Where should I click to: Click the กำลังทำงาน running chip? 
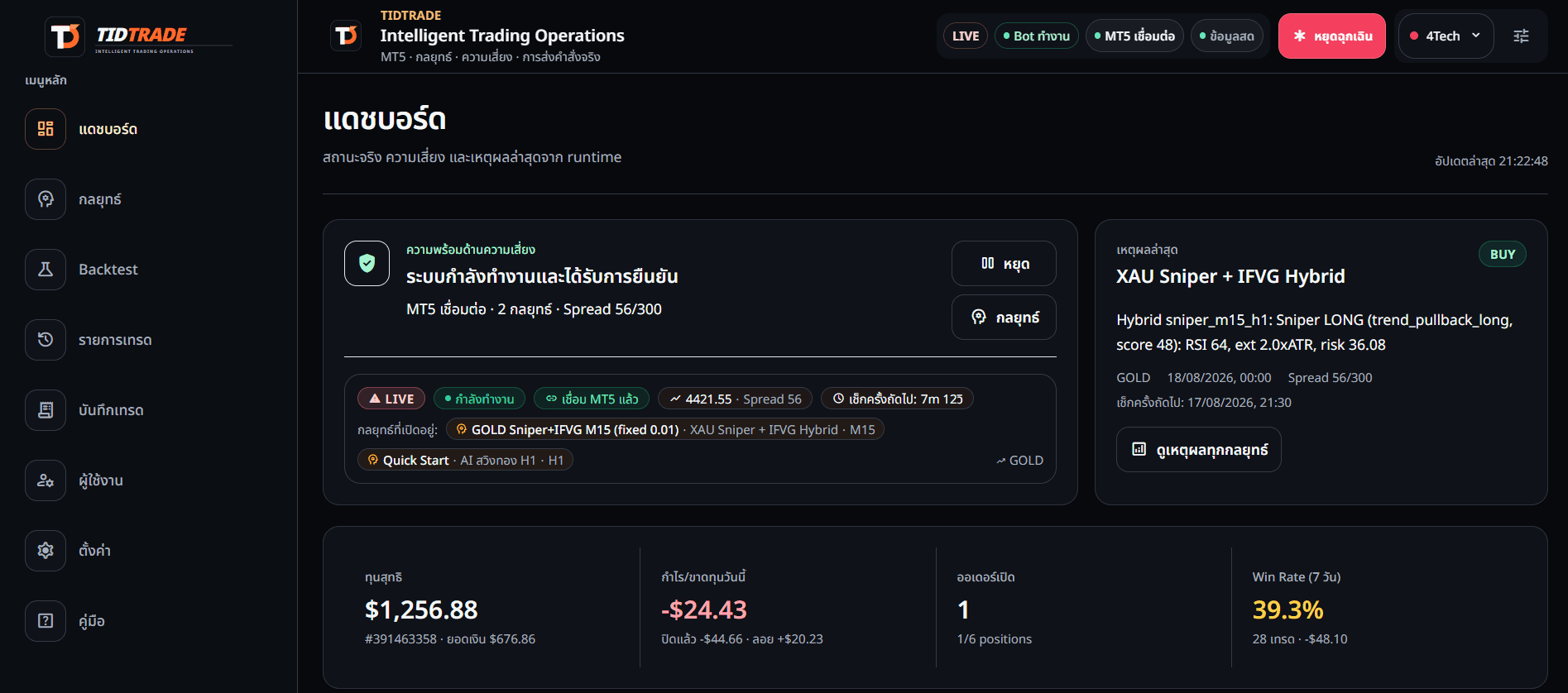coord(480,399)
